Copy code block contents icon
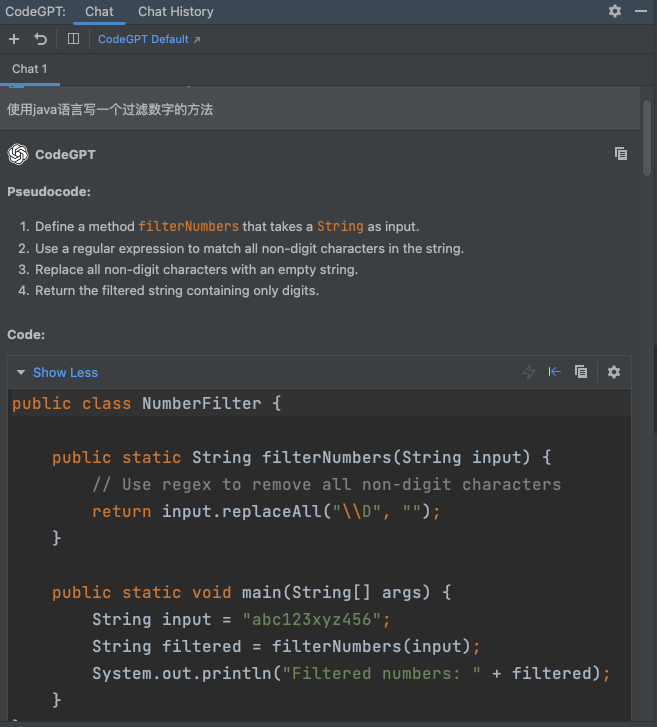This screenshot has width=657, height=727. (x=581, y=372)
